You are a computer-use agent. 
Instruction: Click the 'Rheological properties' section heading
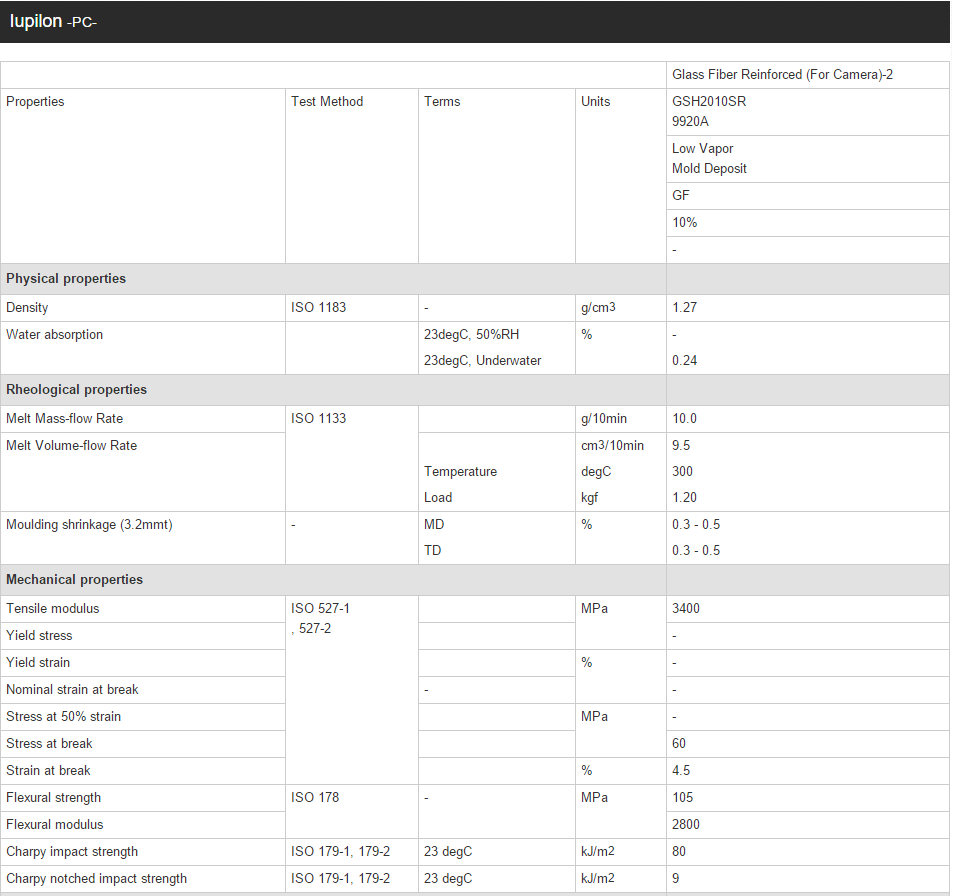click(77, 390)
